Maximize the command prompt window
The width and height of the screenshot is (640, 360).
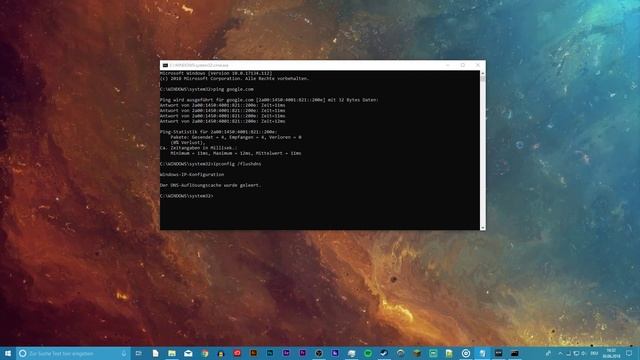(463, 65)
